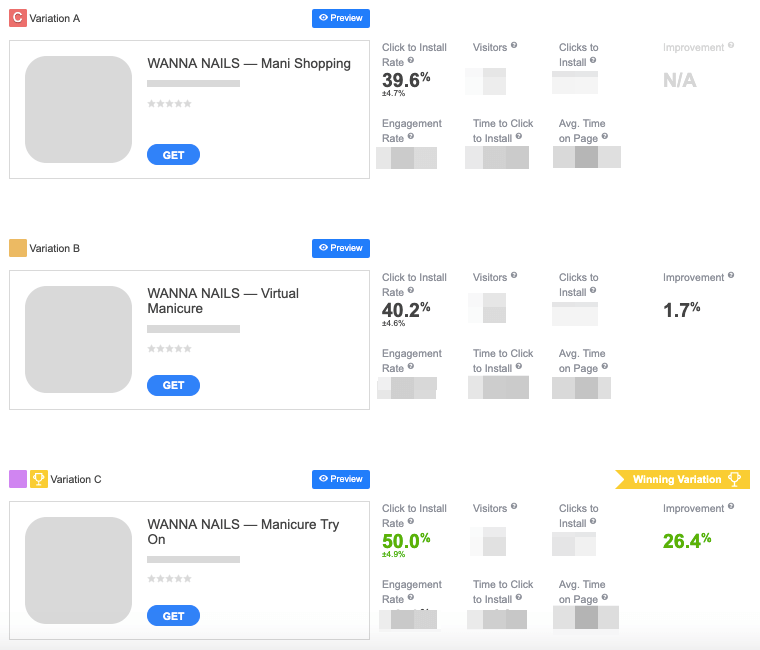Click Variation C Time to Click help icon
The height and width of the screenshot is (650, 760).
click(519, 598)
